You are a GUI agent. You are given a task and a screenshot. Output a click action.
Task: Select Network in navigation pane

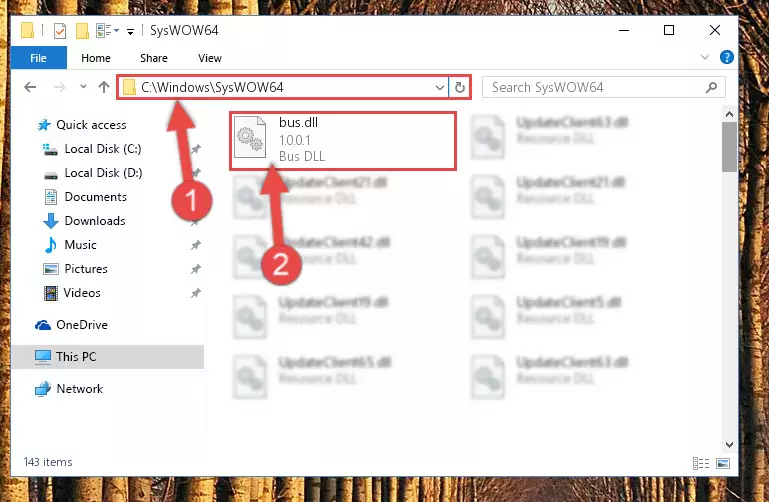79,389
